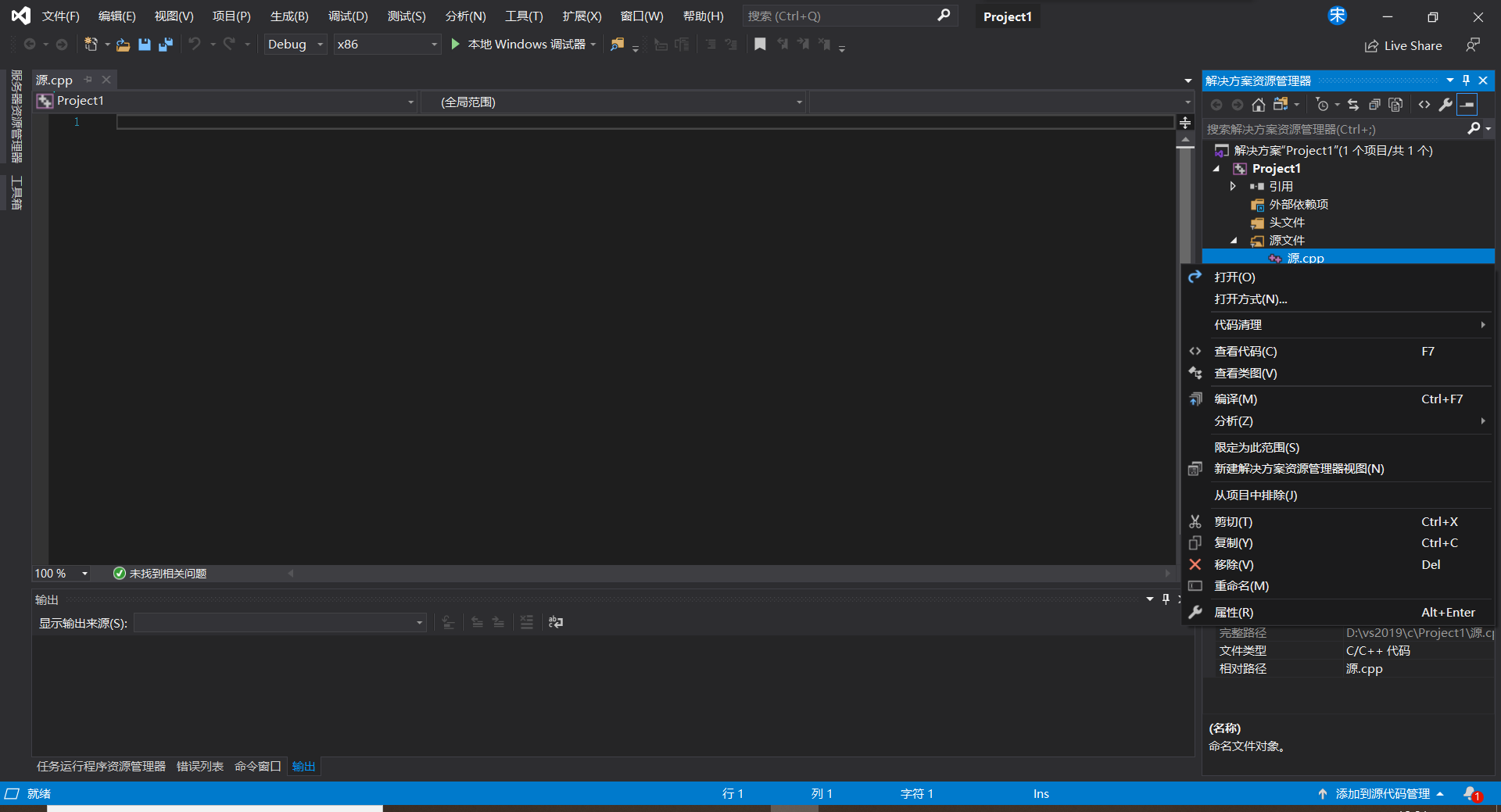Select 重命名(M) from context menu

(1241, 586)
